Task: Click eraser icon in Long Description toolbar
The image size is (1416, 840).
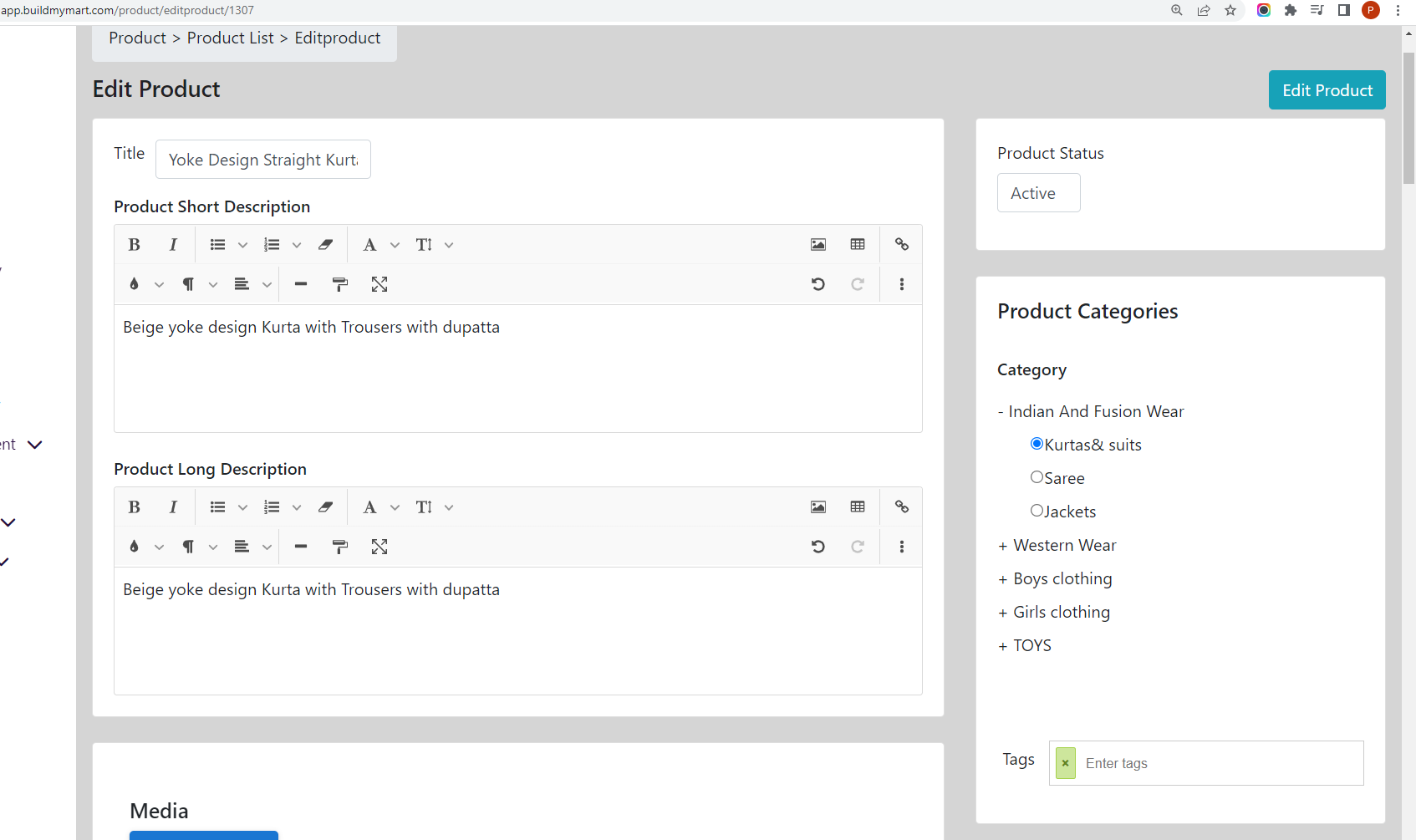Action: tap(325, 507)
